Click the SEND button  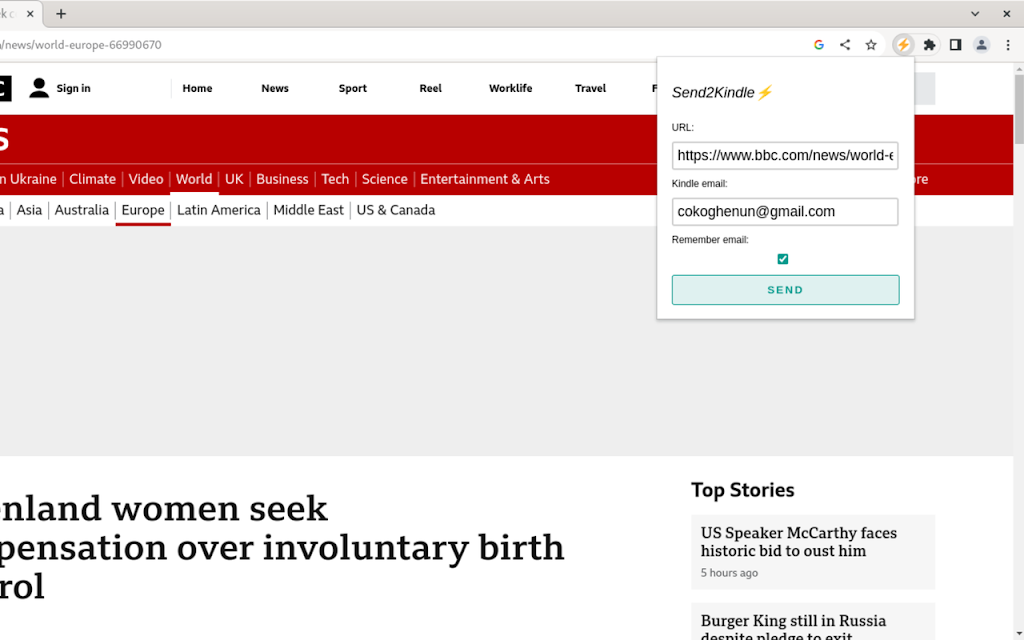tap(785, 290)
